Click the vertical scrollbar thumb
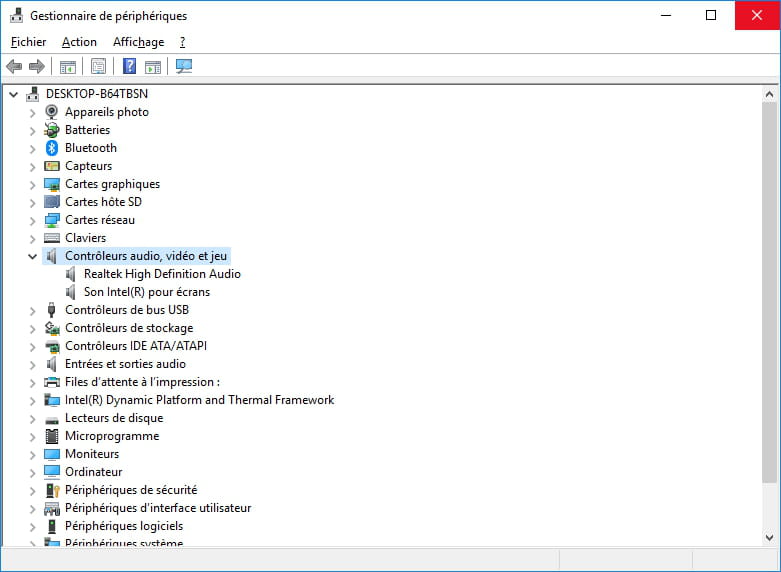 click(769, 292)
